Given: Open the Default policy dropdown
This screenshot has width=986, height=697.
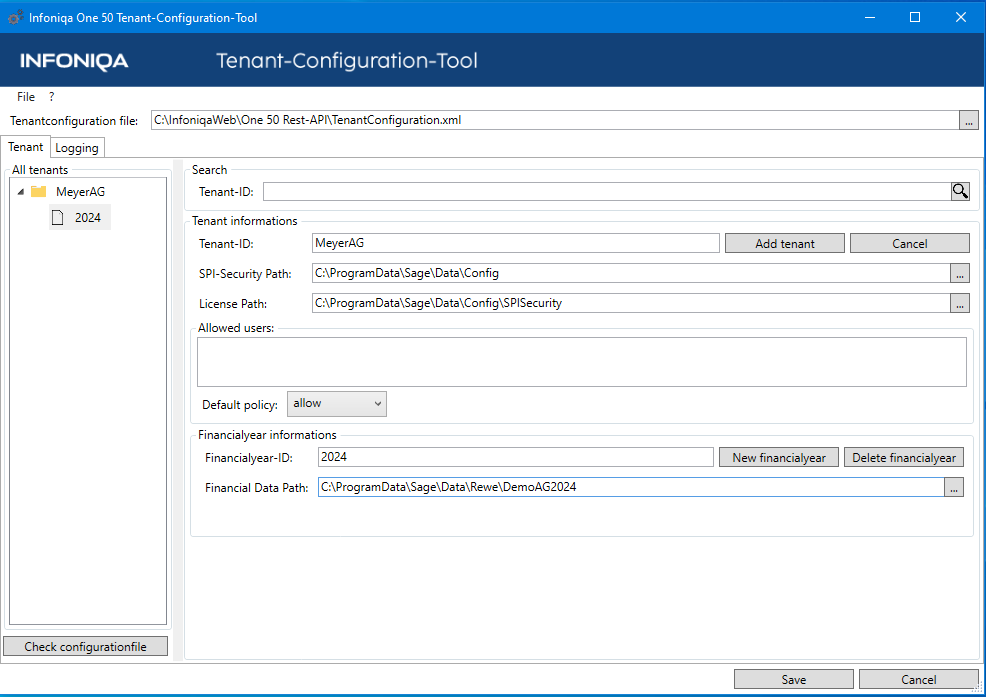Looking at the screenshot, I should [x=336, y=404].
